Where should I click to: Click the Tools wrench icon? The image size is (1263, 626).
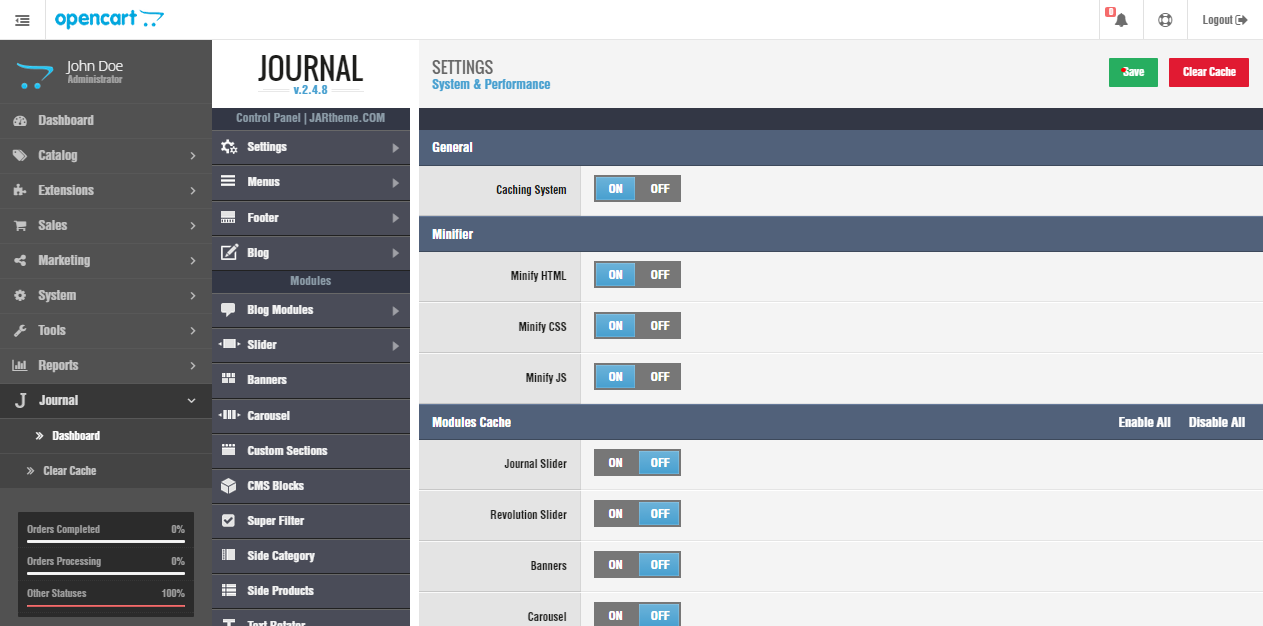click(x=20, y=330)
